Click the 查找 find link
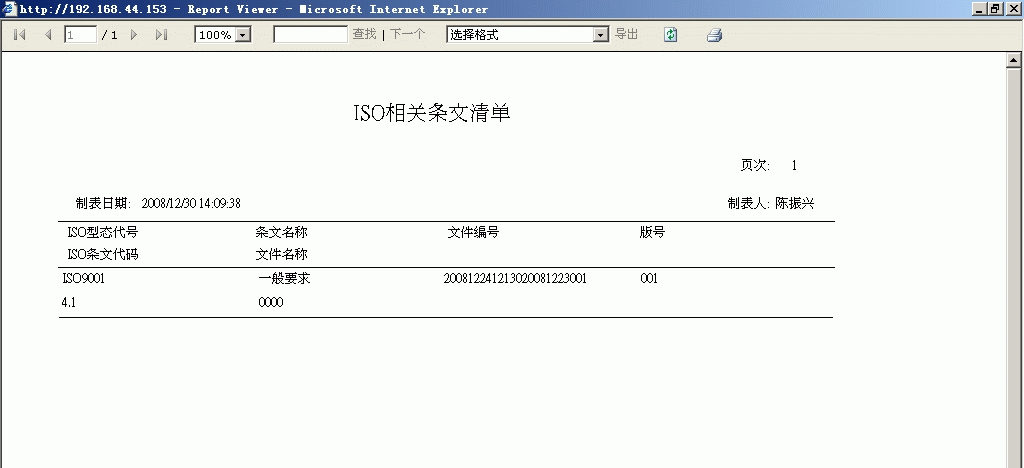The height and width of the screenshot is (468, 1024). pyautogui.click(x=364, y=35)
